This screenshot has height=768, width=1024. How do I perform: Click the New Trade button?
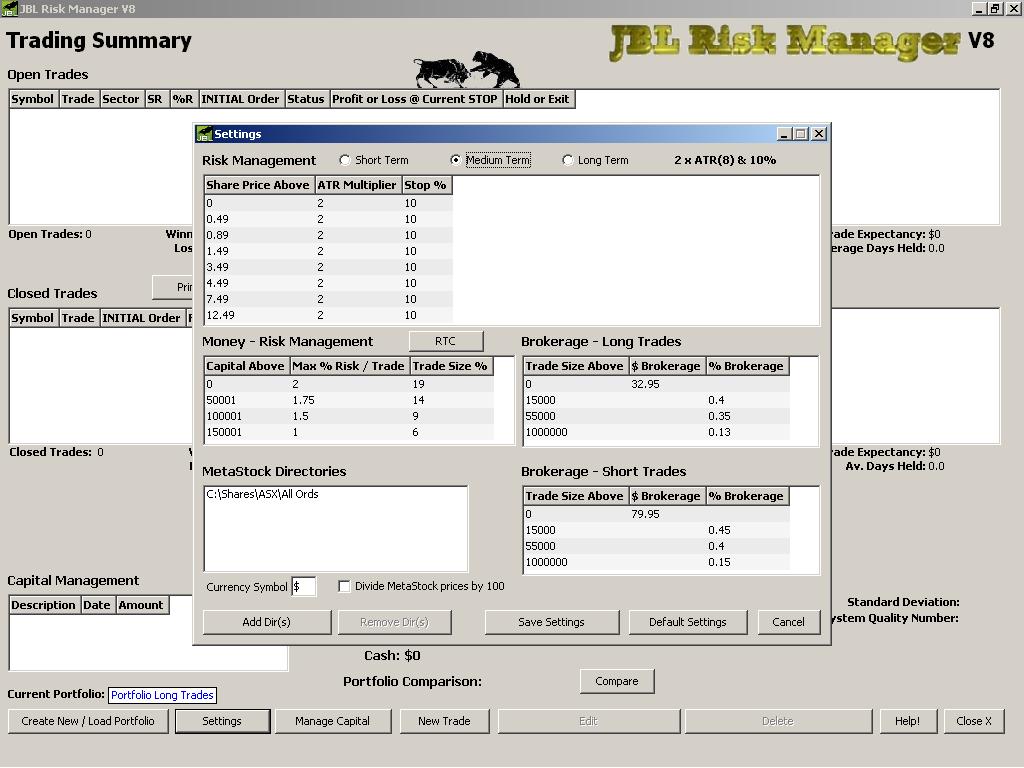coord(444,722)
